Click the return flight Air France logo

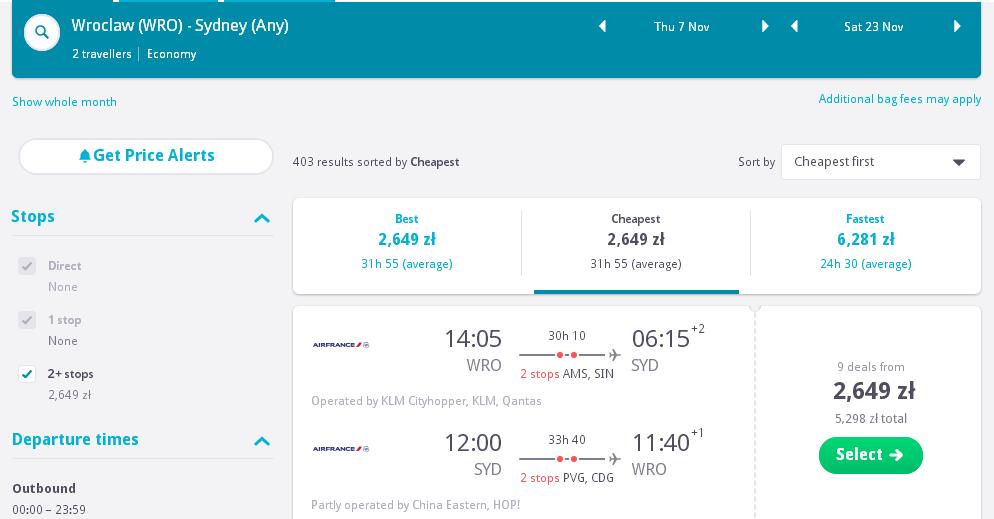point(341,449)
